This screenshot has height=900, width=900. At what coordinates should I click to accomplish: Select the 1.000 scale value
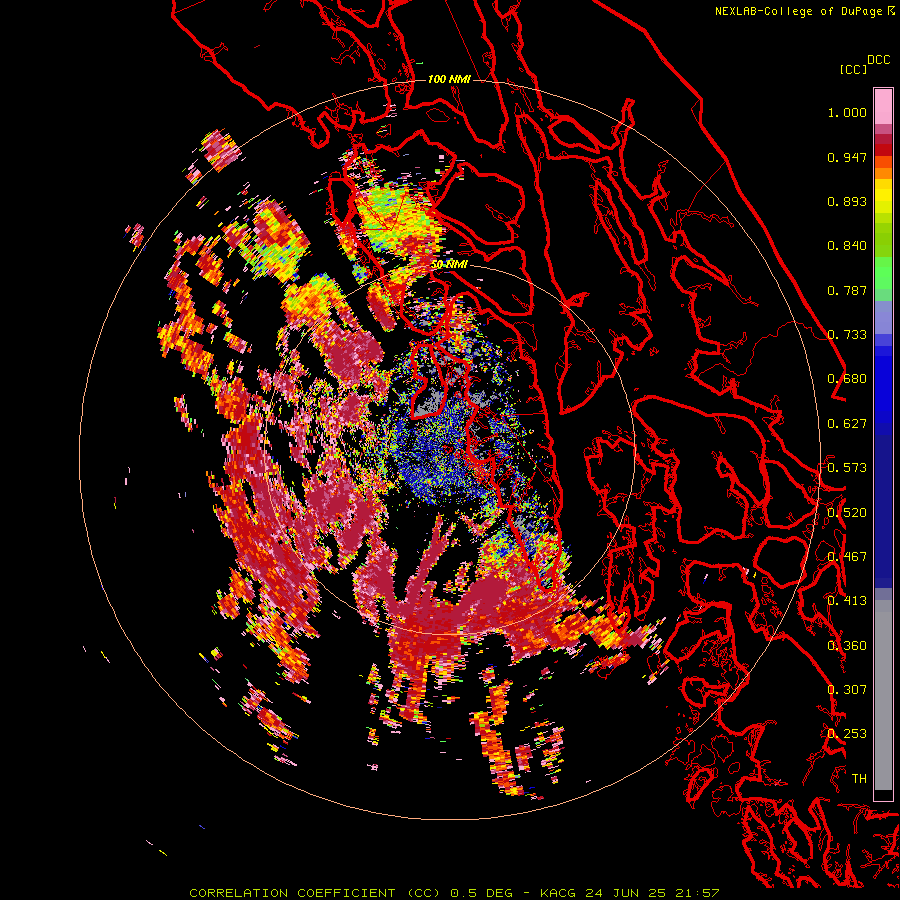coord(847,112)
